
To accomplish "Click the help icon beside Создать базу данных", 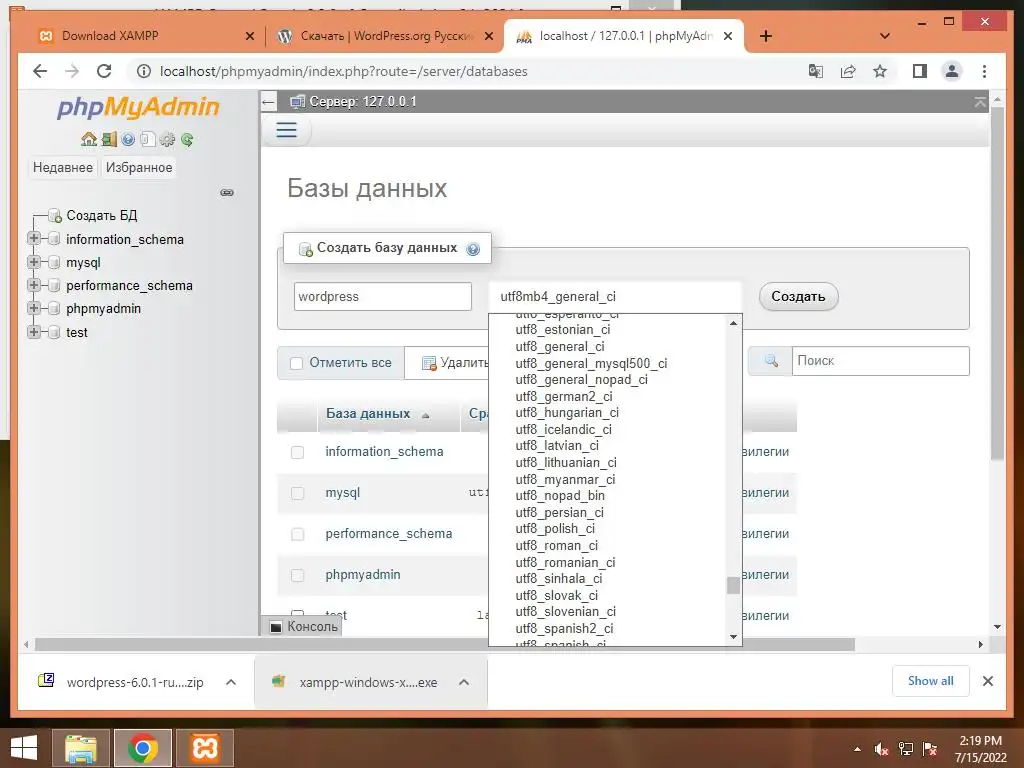I will click(473, 249).
